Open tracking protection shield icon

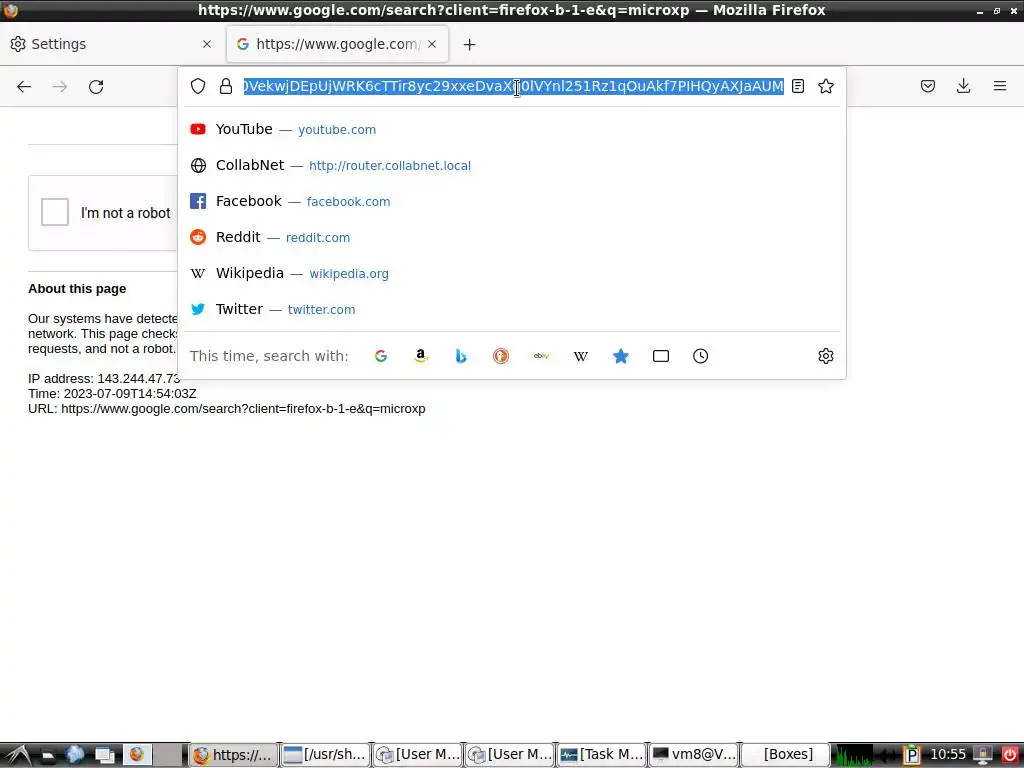[x=198, y=86]
